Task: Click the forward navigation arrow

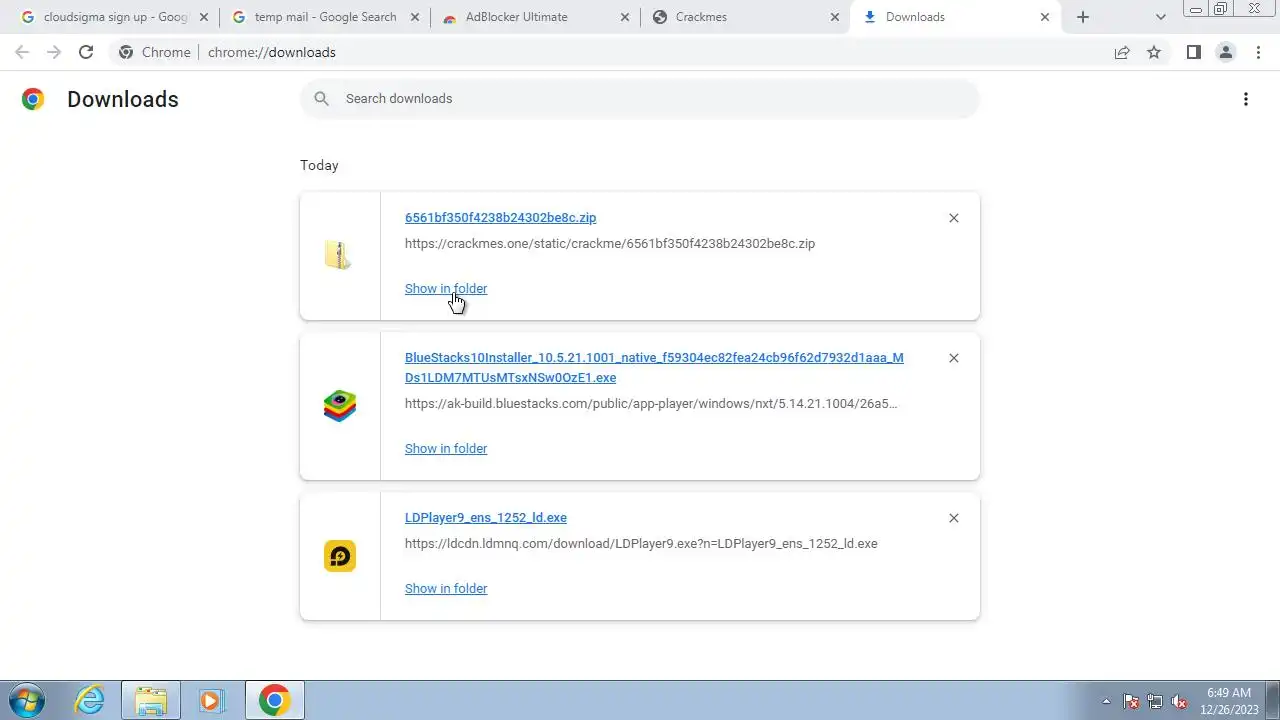Action: pos(54,52)
